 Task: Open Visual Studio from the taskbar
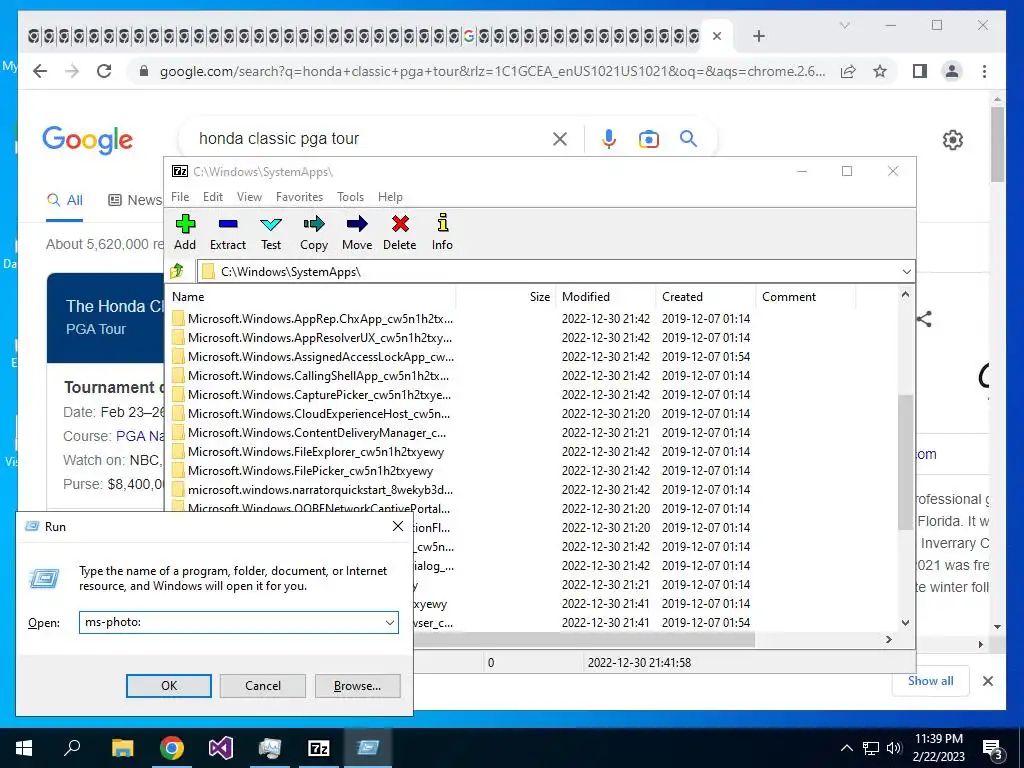pyautogui.click(x=221, y=748)
